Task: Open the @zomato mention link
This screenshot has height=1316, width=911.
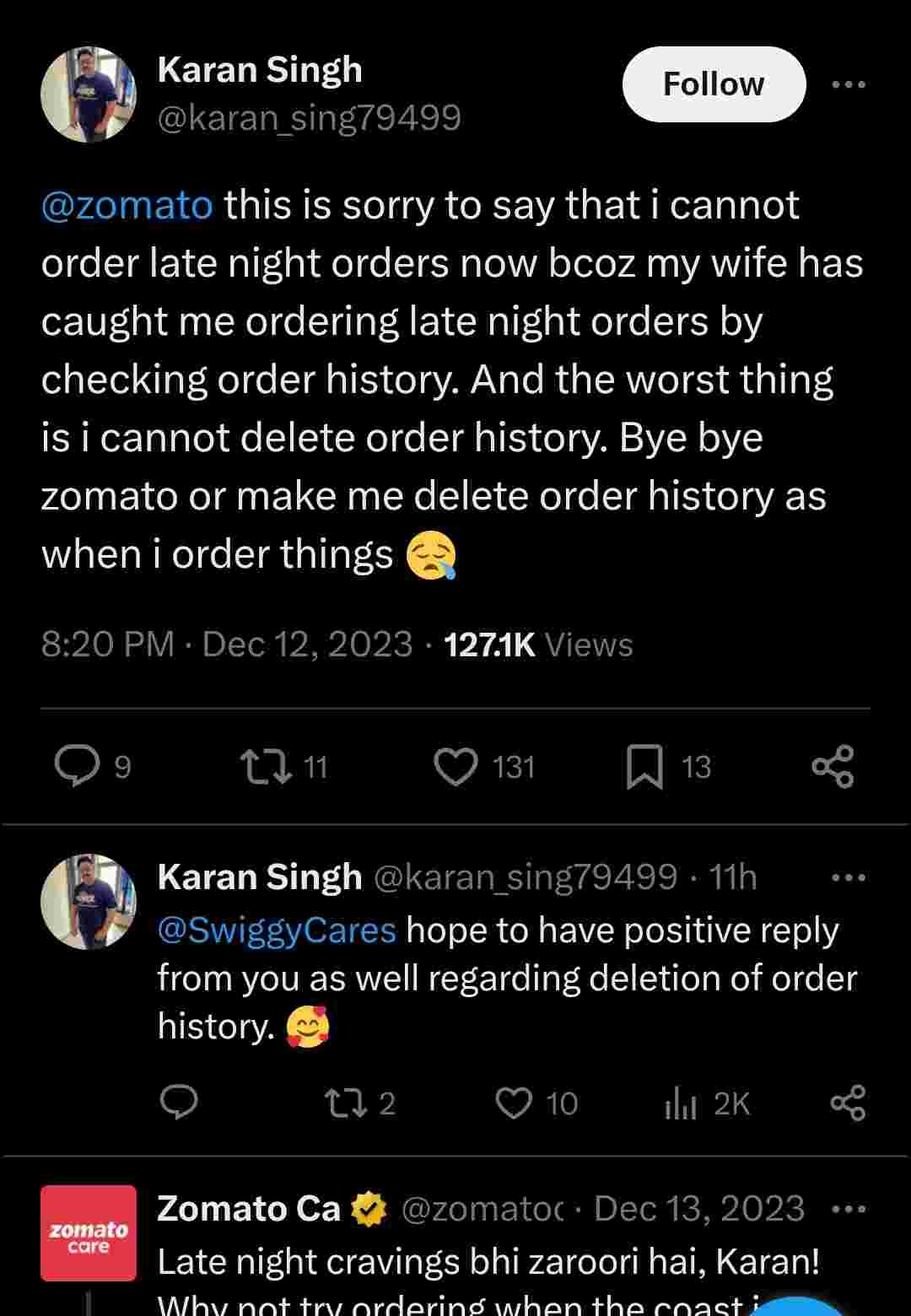Action: pyautogui.click(x=127, y=205)
